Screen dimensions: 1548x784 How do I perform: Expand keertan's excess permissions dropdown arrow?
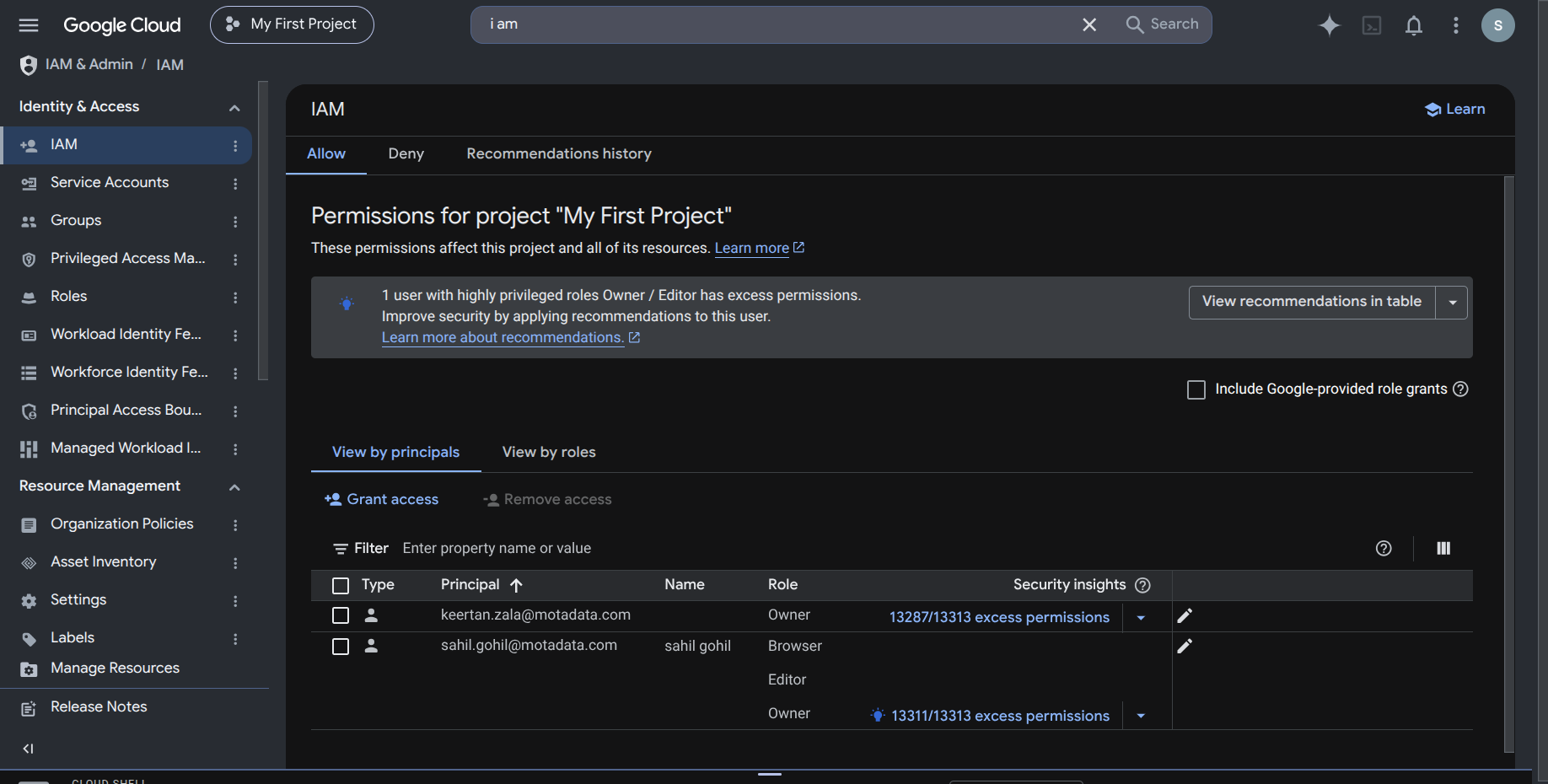click(1141, 618)
